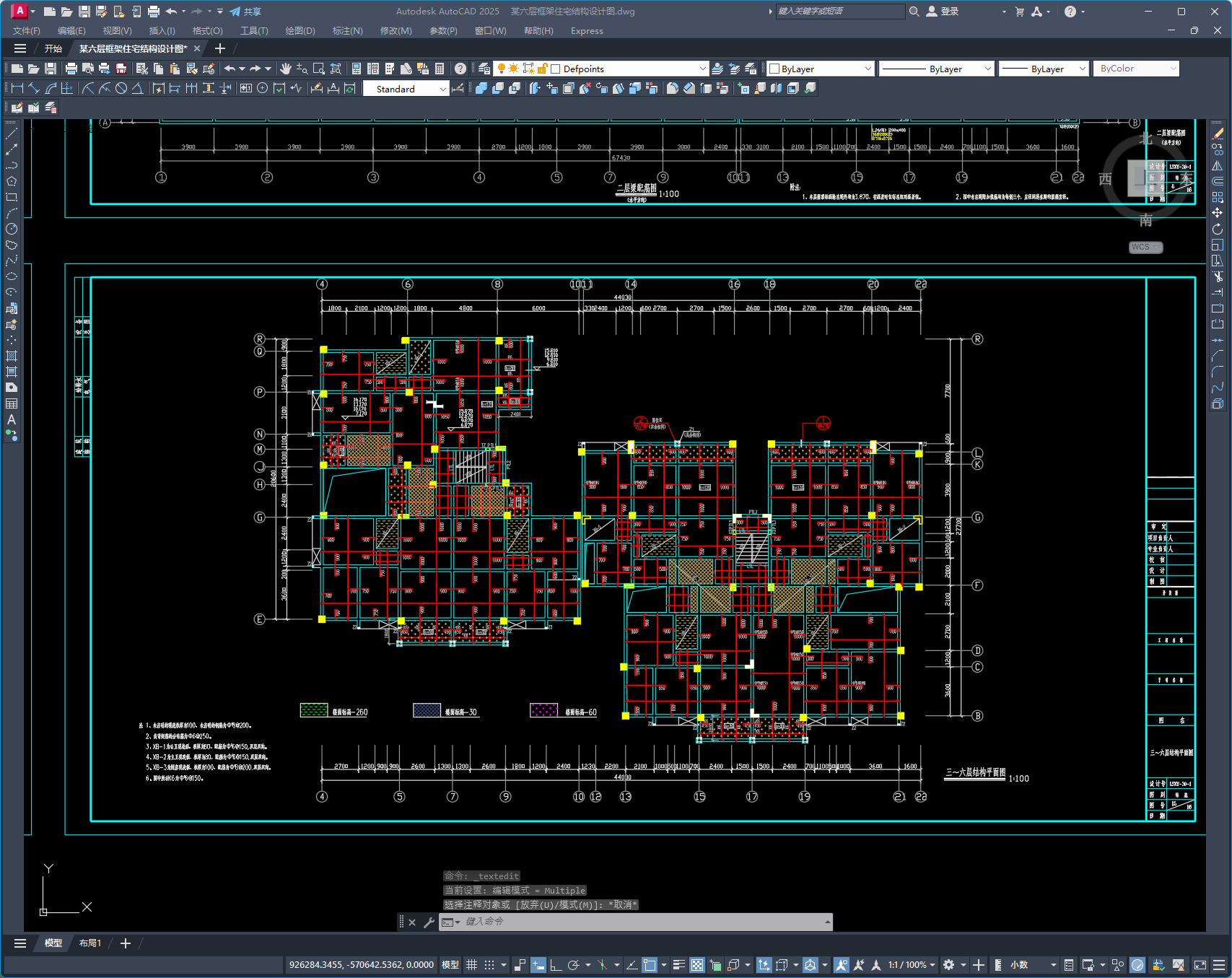This screenshot has height=978, width=1232.
Task: Open the ByLayer linetype dropdown
Action: tap(987, 69)
